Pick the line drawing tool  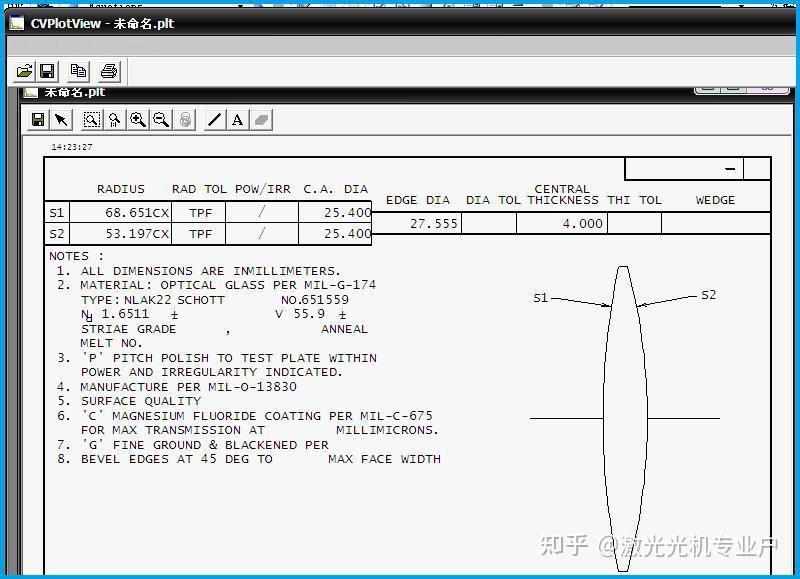[213, 119]
